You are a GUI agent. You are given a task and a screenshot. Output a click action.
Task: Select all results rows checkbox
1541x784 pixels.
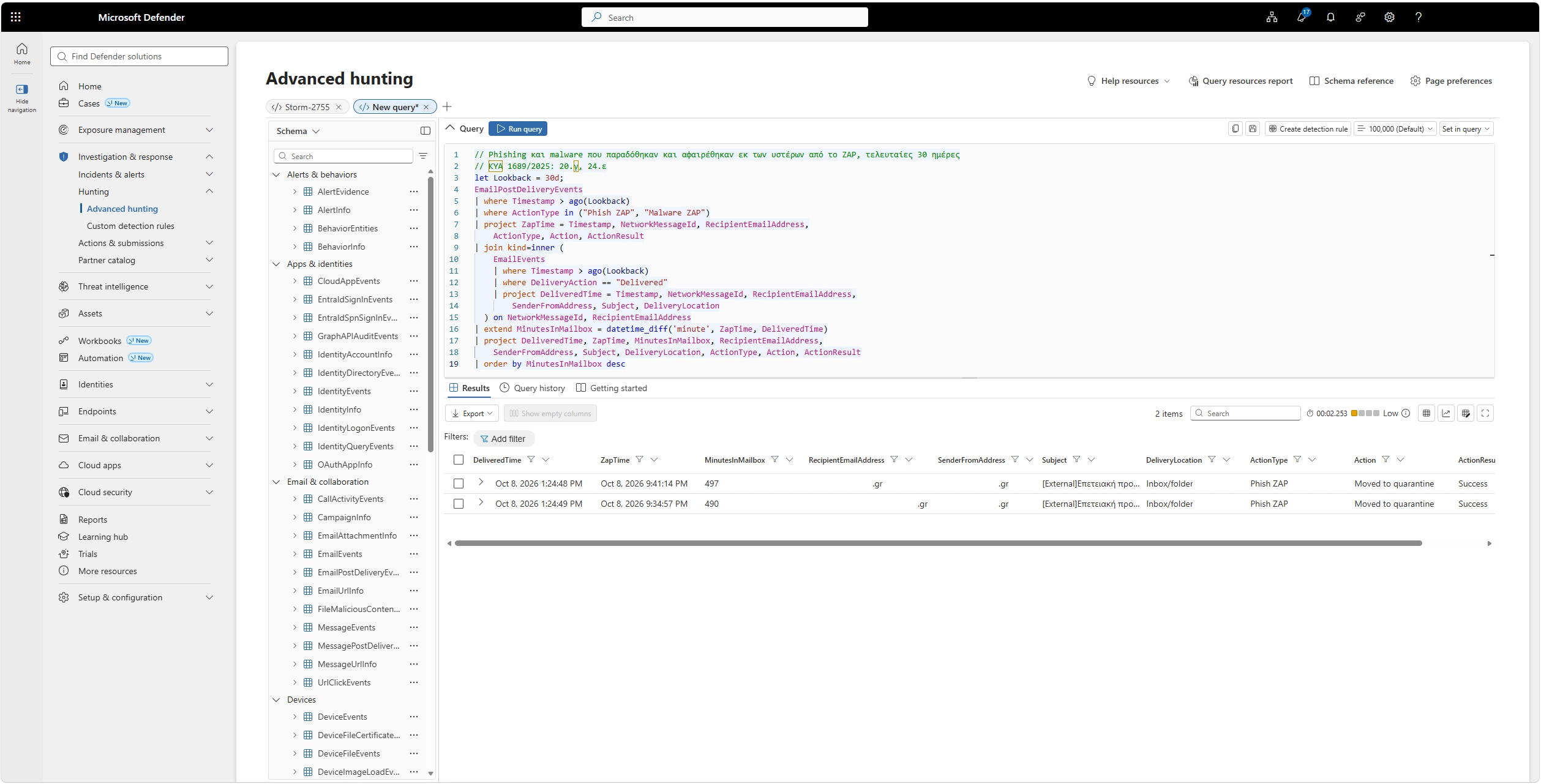pyautogui.click(x=459, y=460)
